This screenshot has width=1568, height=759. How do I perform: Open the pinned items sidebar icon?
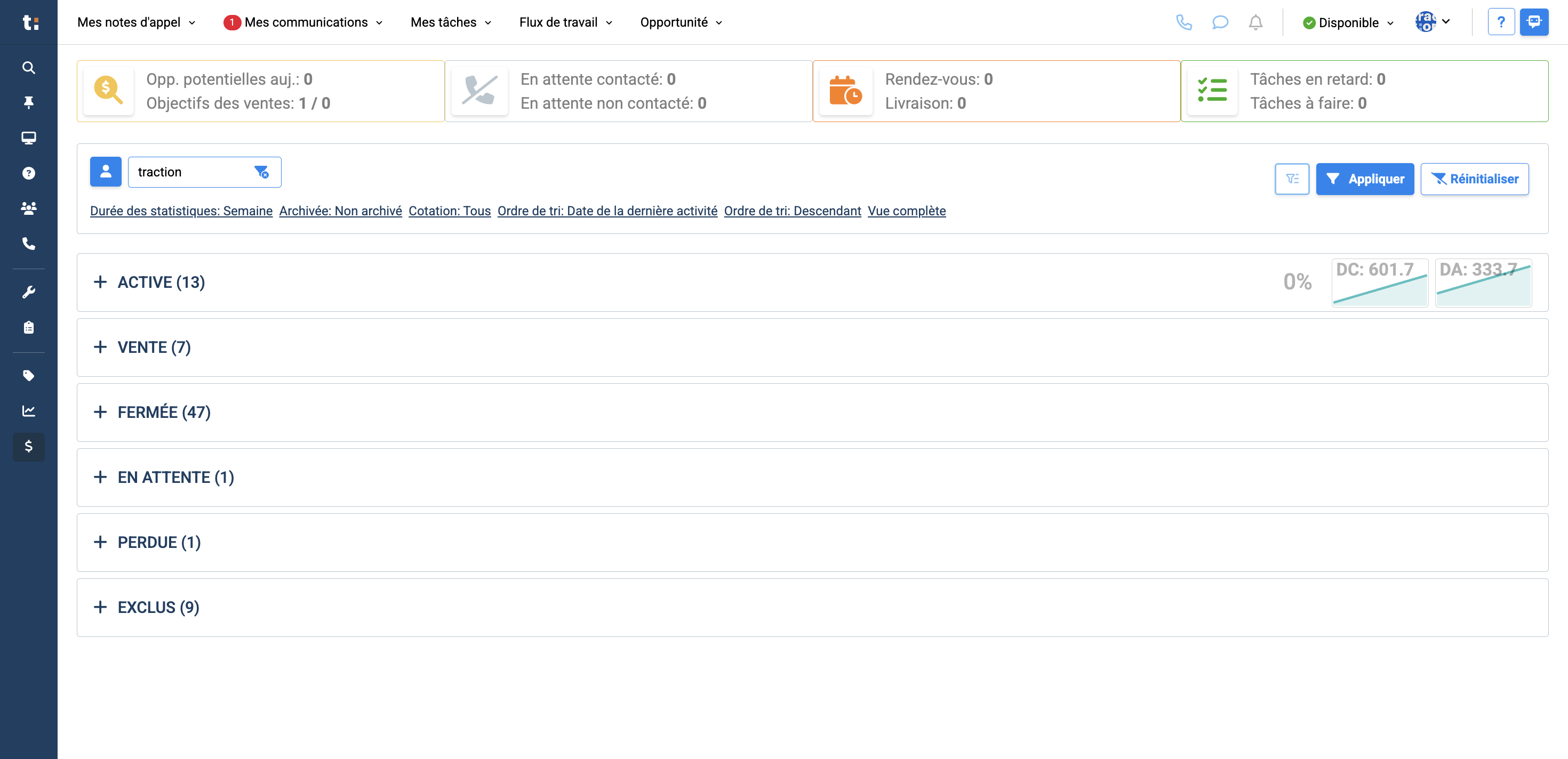(x=29, y=102)
